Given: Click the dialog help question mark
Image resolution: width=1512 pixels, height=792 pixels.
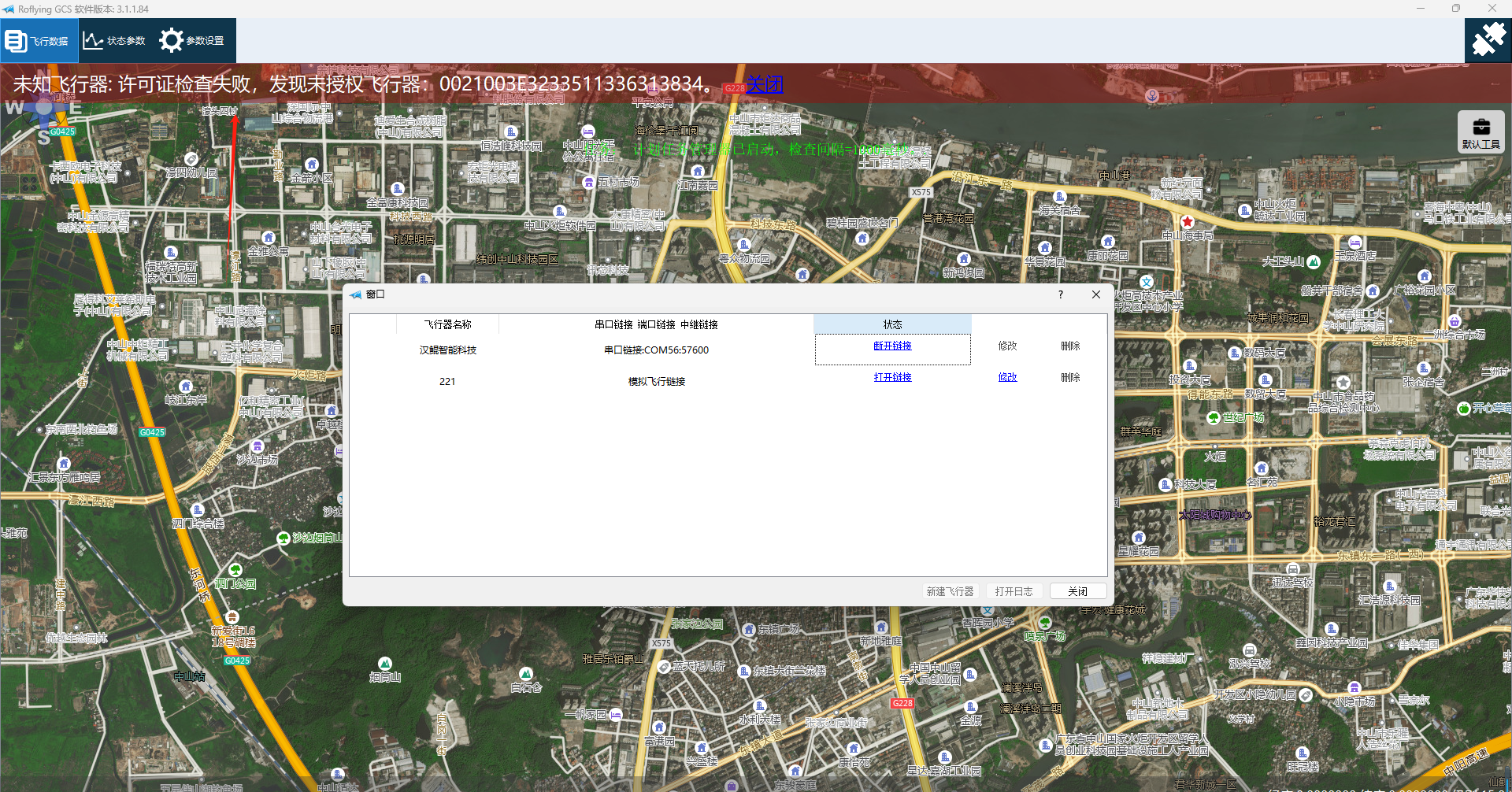Looking at the screenshot, I should point(1061,294).
